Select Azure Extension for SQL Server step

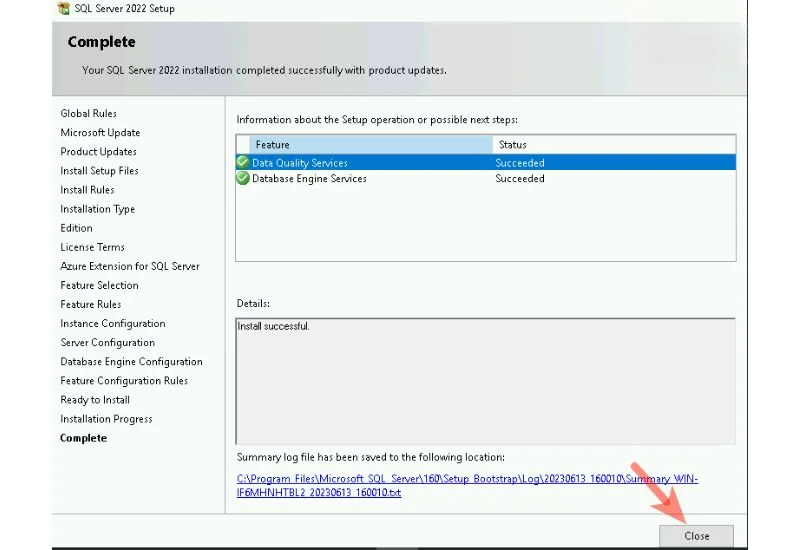(x=129, y=267)
